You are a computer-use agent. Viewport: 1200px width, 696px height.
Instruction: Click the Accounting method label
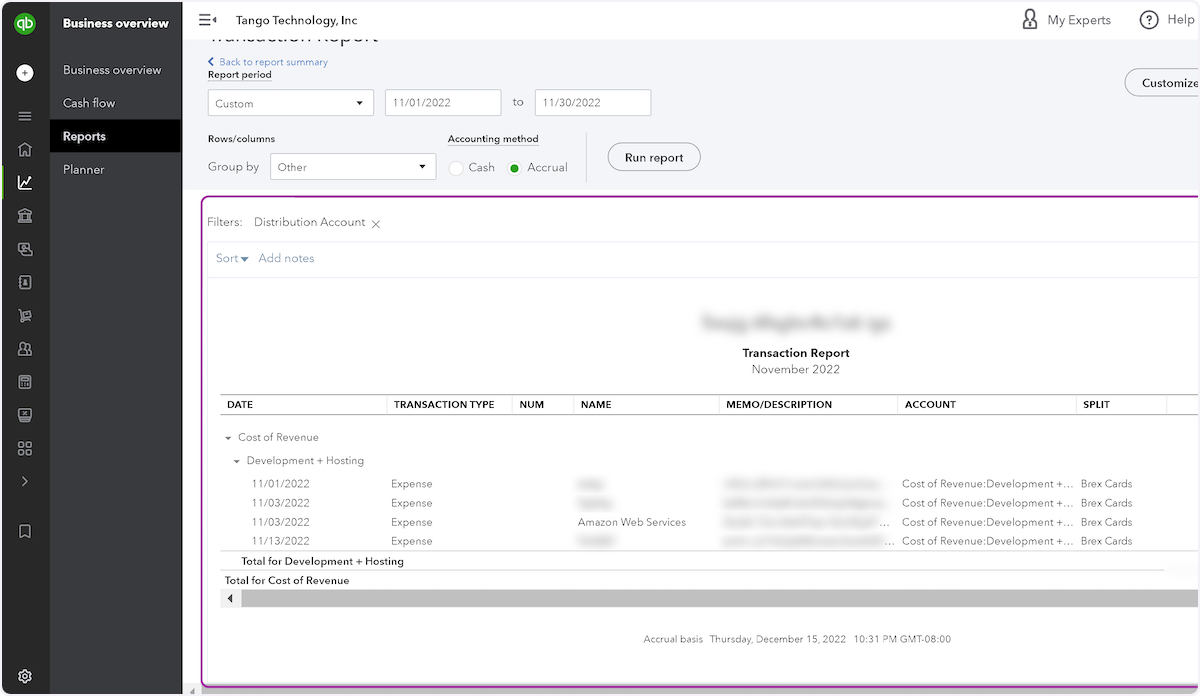tap(493, 139)
